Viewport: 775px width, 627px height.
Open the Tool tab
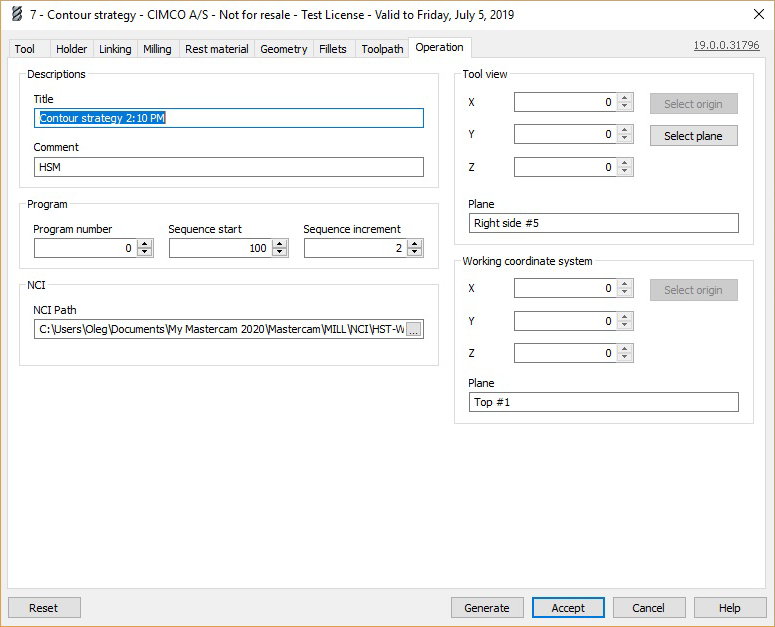point(25,49)
